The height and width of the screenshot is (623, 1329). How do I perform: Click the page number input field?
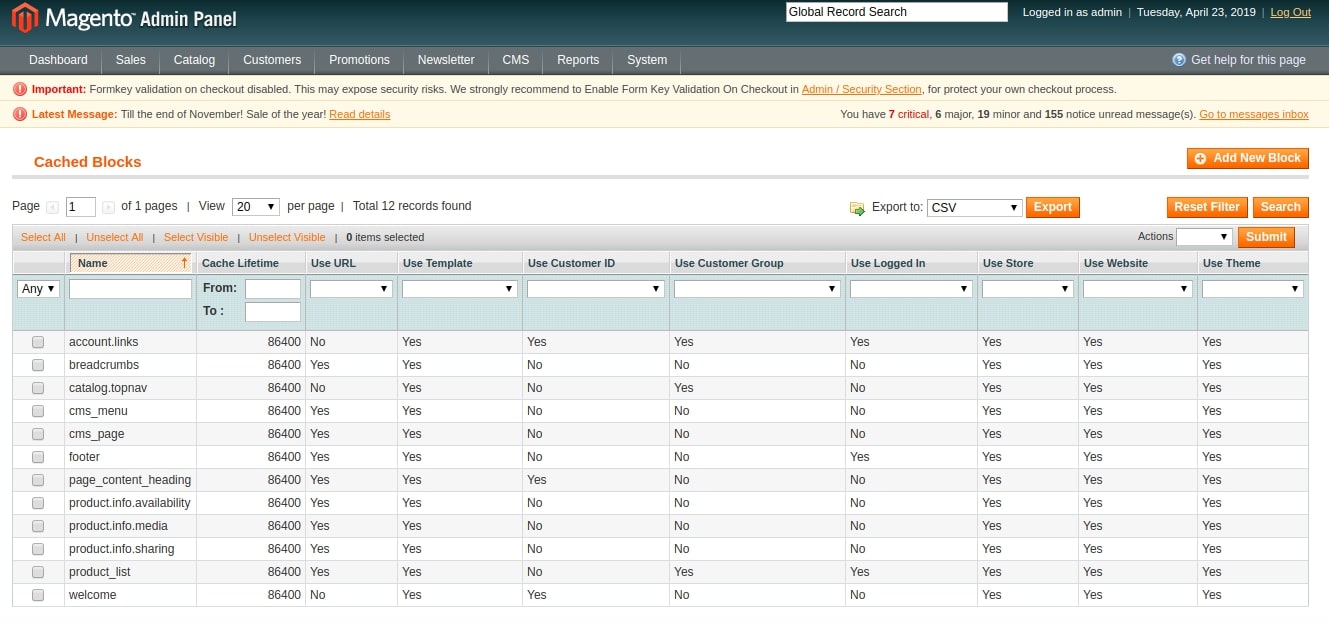pos(81,207)
